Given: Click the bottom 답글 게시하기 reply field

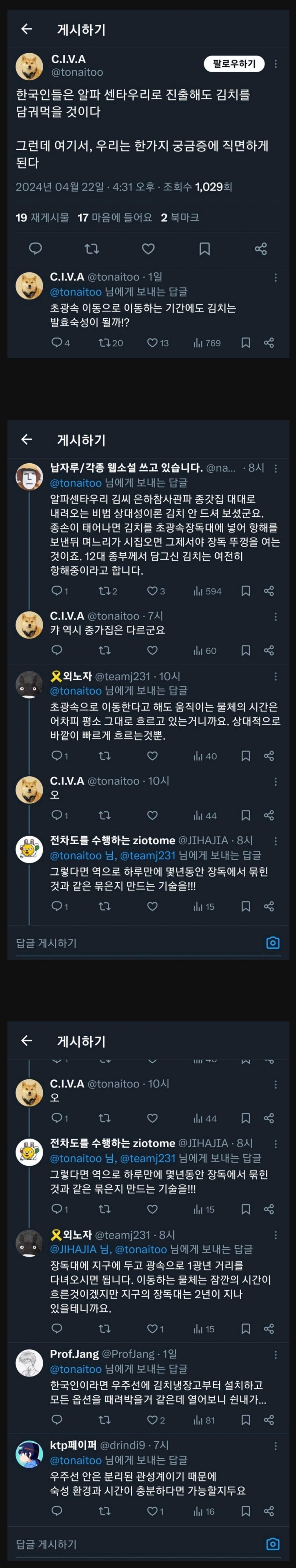Looking at the screenshot, I should pyautogui.click(x=137, y=1544).
